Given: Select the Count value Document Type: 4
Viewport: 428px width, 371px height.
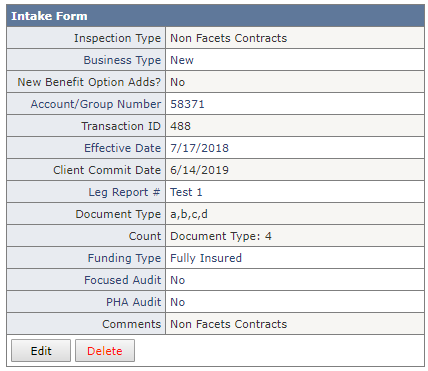Looking at the screenshot, I should click(x=221, y=236).
